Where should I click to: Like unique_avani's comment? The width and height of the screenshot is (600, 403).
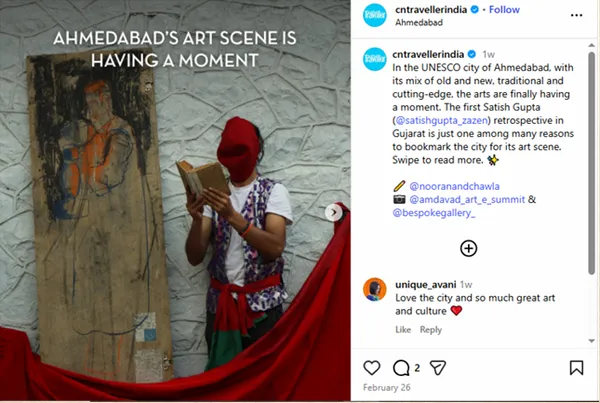pyautogui.click(x=403, y=330)
